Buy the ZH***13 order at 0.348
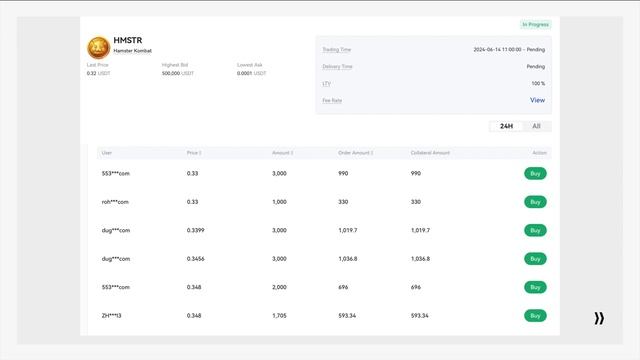This screenshot has width=640, height=360. click(535, 316)
